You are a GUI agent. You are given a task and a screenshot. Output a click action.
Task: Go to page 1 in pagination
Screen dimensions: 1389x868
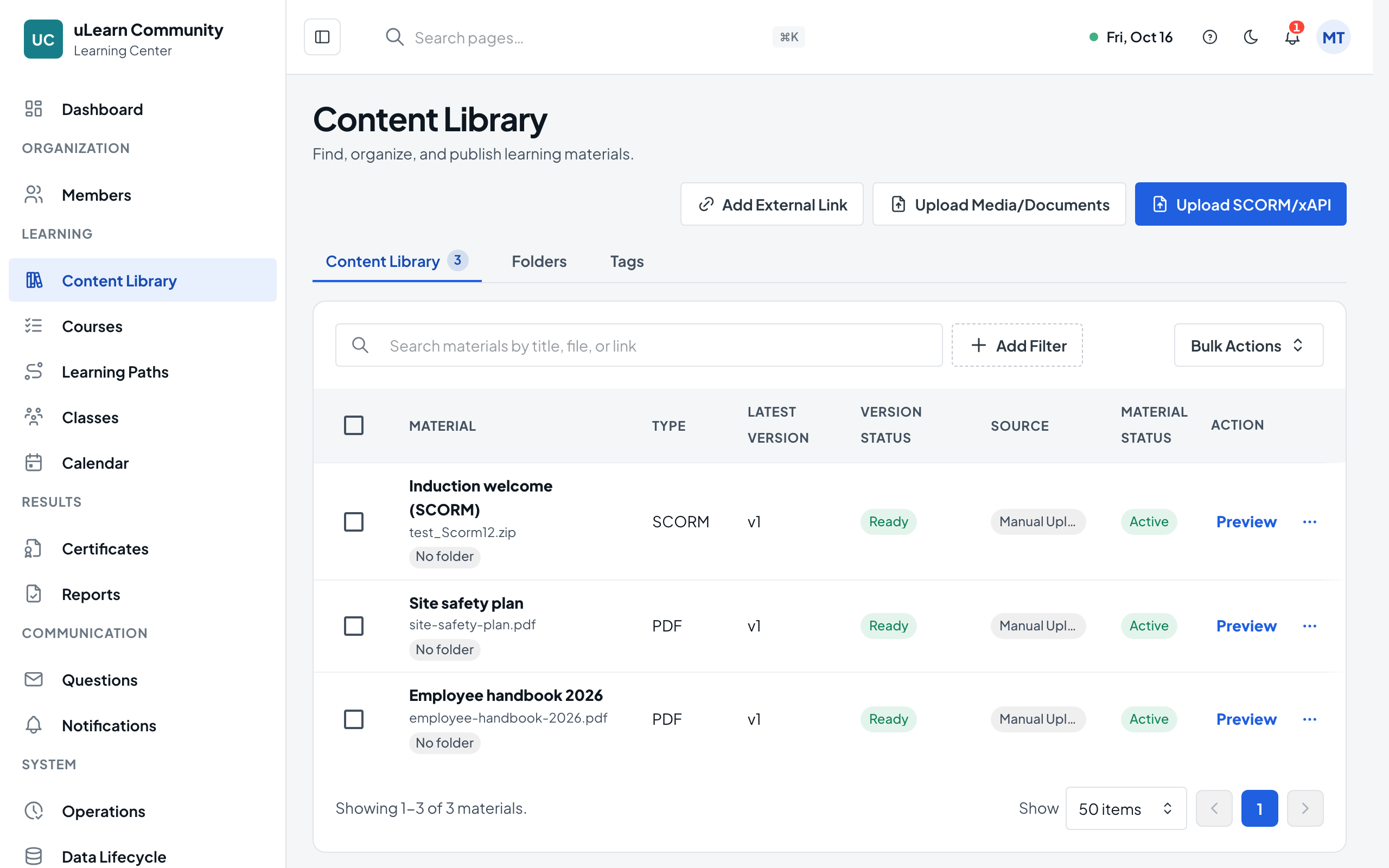click(1259, 808)
